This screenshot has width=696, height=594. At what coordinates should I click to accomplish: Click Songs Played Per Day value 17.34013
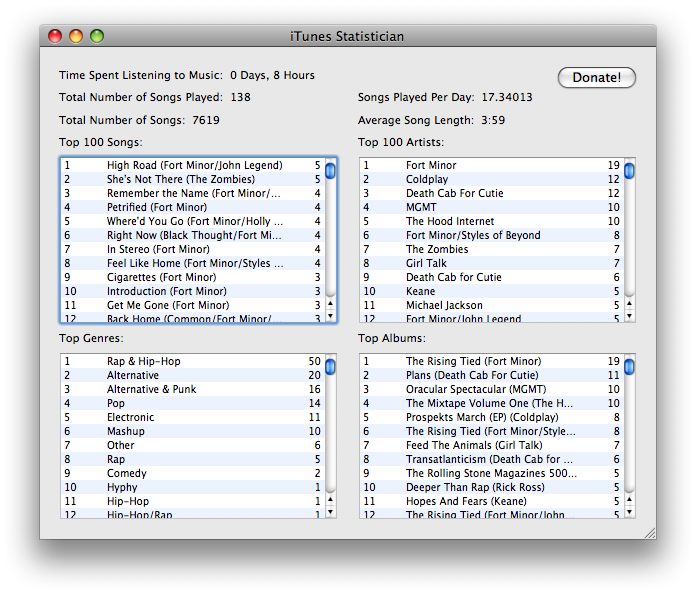[x=507, y=97]
